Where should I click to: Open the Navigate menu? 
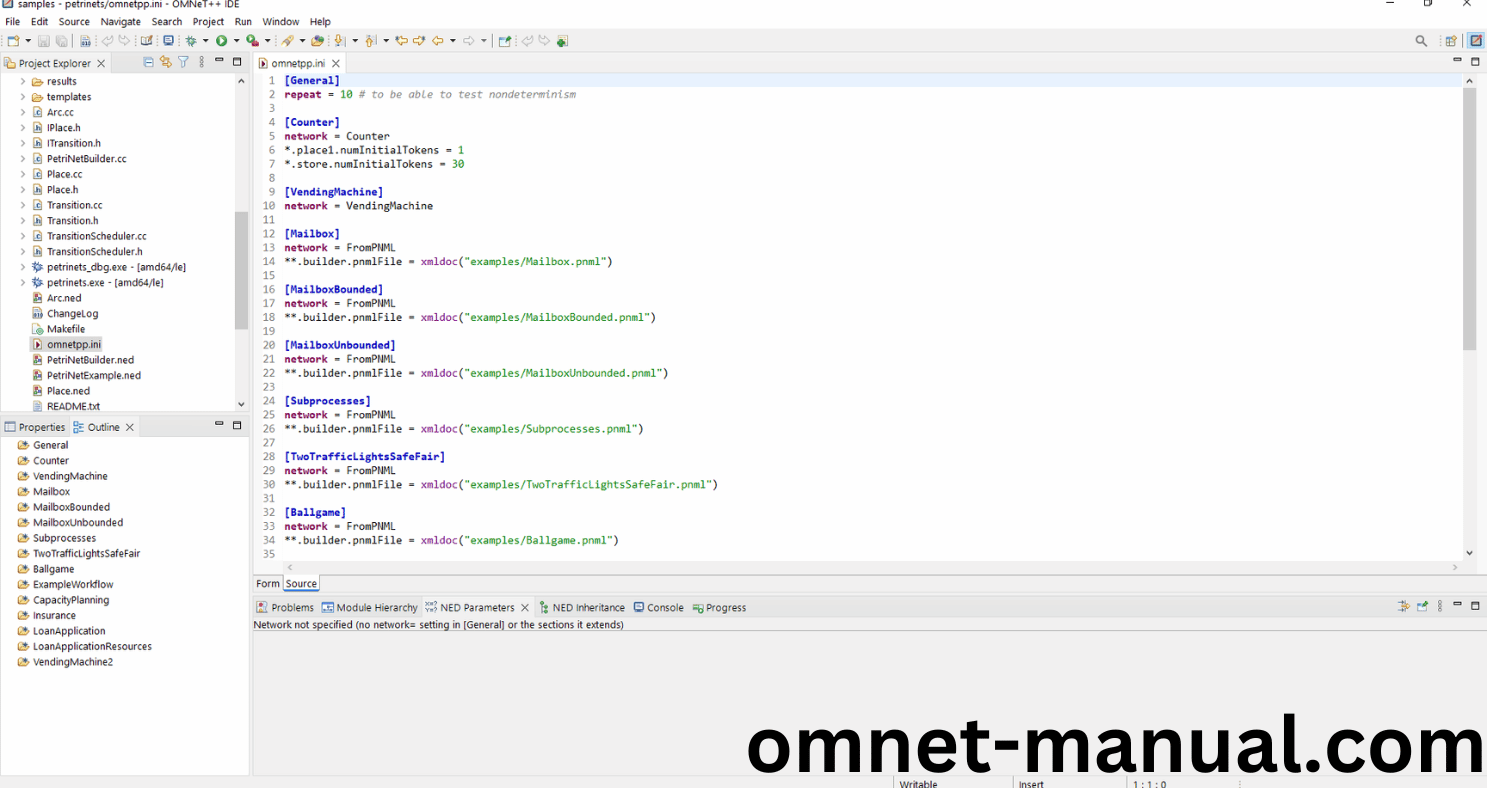pyautogui.click(x=120, y=21)
